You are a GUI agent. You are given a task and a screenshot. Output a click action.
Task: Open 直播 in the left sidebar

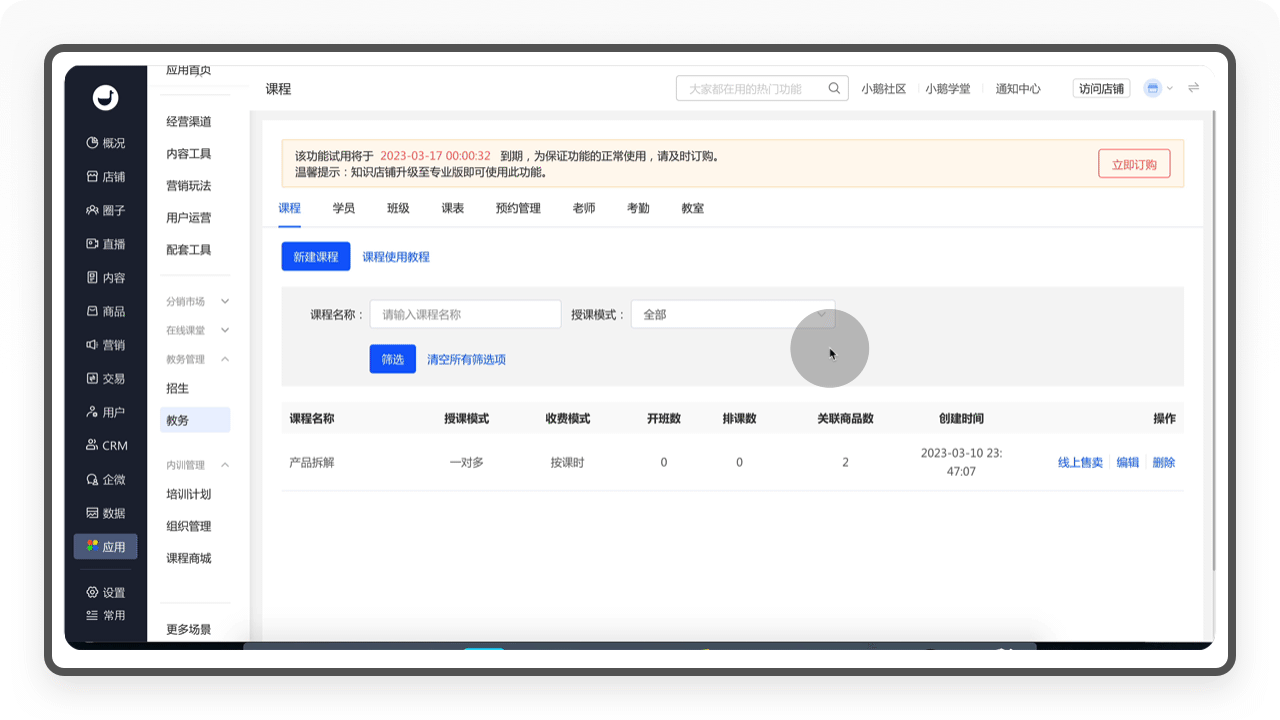click(x=105, y=244)
